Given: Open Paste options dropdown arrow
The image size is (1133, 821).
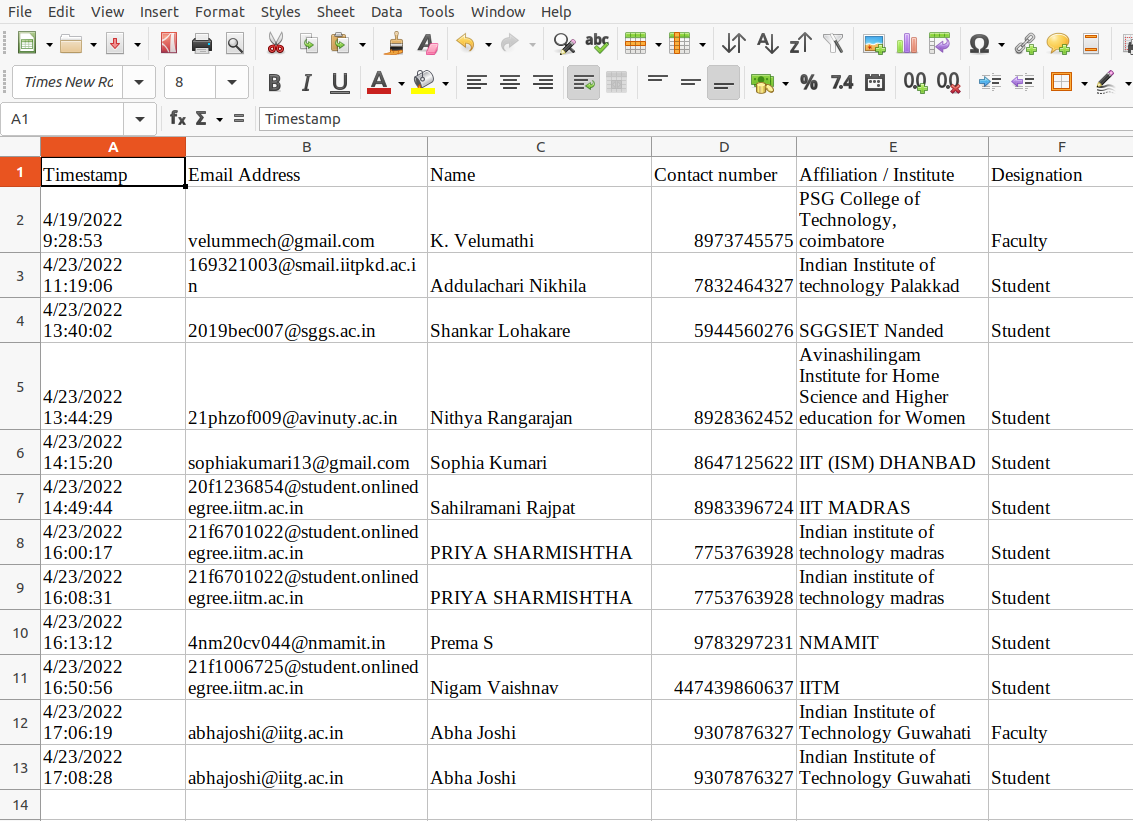Looking at the screenshot, I should click(x=362, y=45).
